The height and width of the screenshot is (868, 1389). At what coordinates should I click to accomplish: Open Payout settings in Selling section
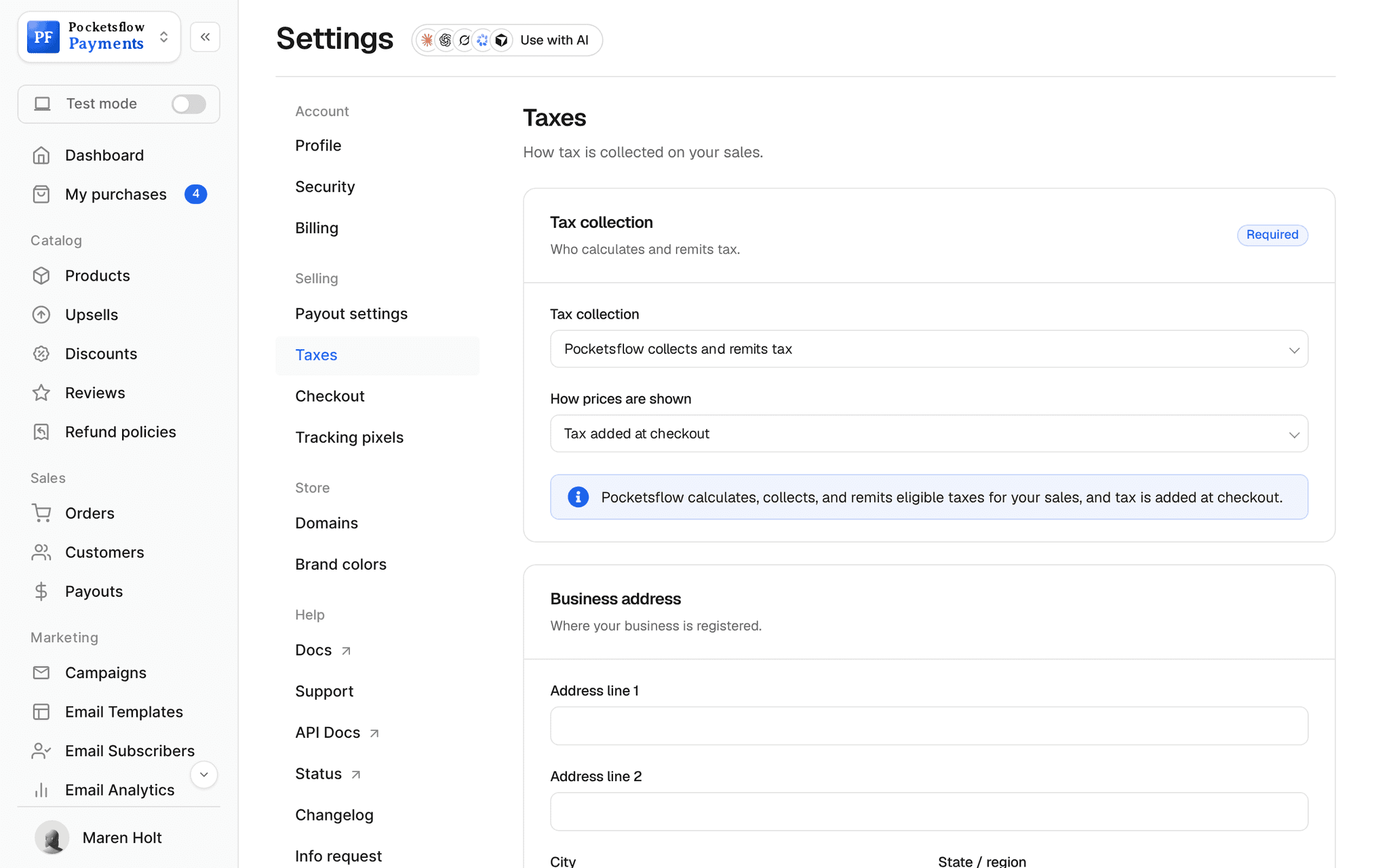[351, 314]
